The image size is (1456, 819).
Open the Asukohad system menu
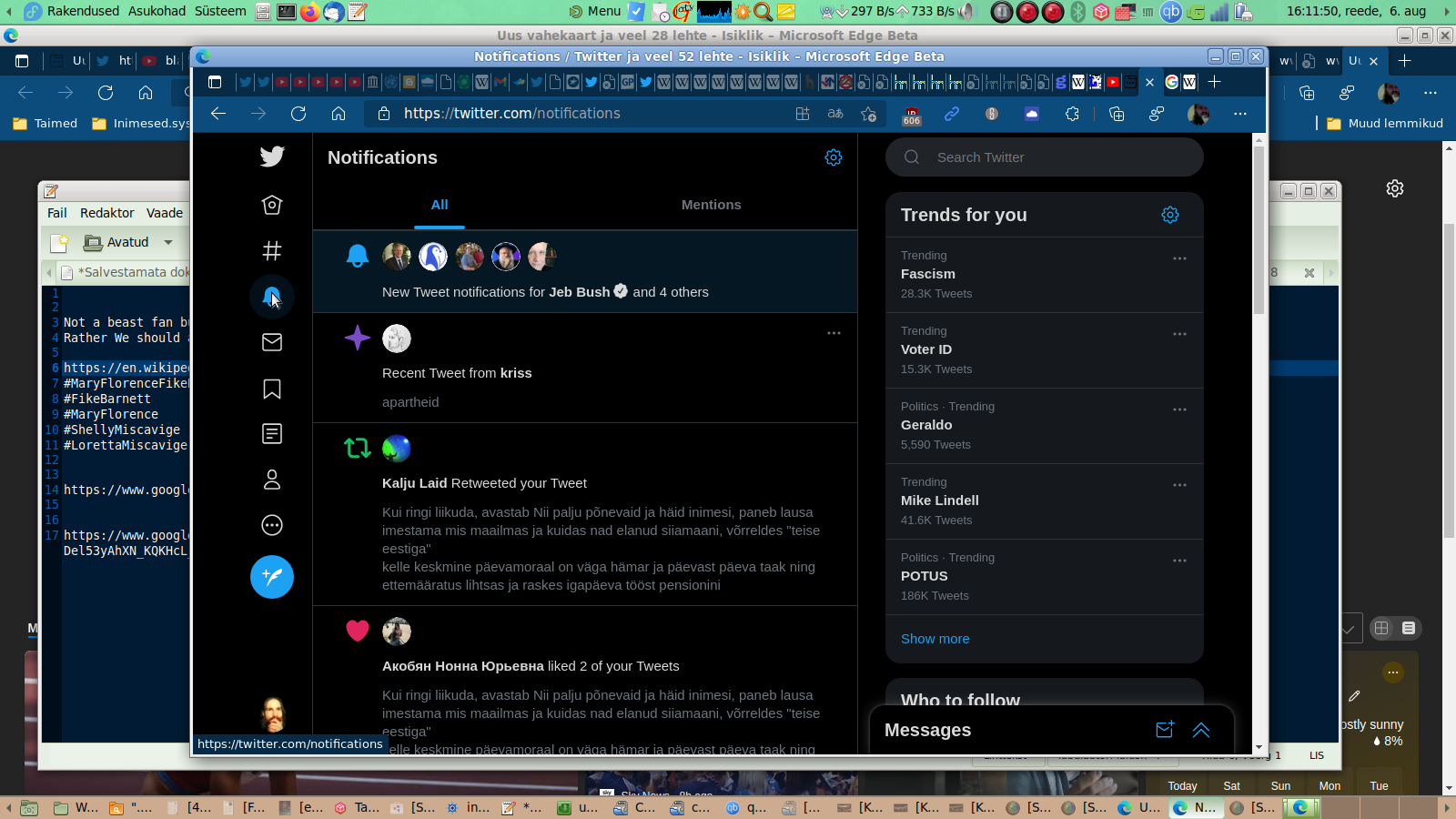click(157, 11)
